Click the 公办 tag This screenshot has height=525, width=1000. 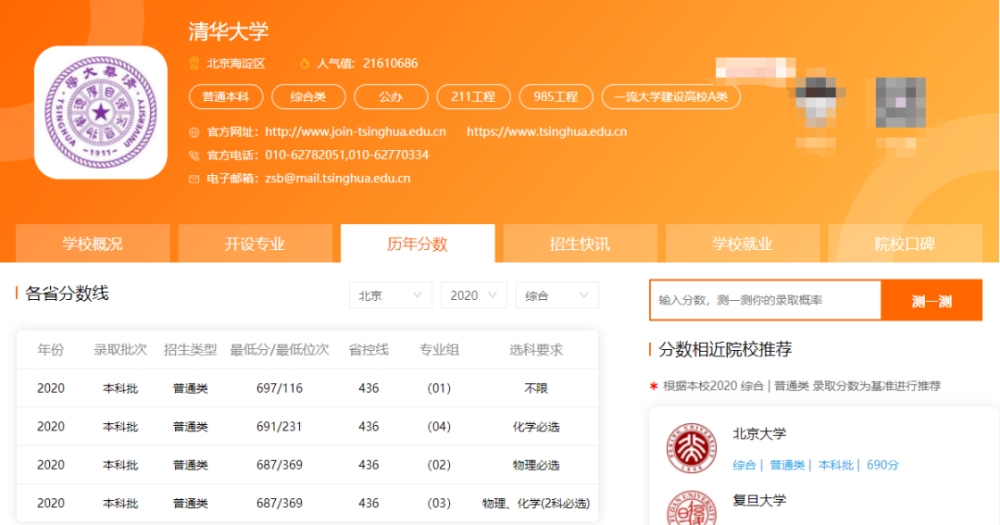[x=391, y=97]
